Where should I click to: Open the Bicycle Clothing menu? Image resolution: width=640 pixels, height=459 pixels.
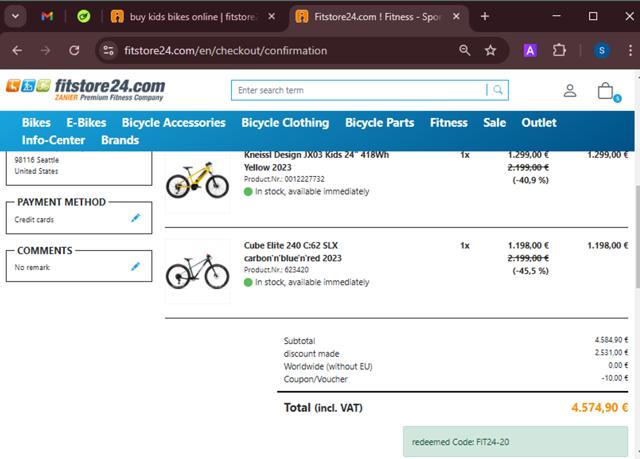(x=285, y=123)
